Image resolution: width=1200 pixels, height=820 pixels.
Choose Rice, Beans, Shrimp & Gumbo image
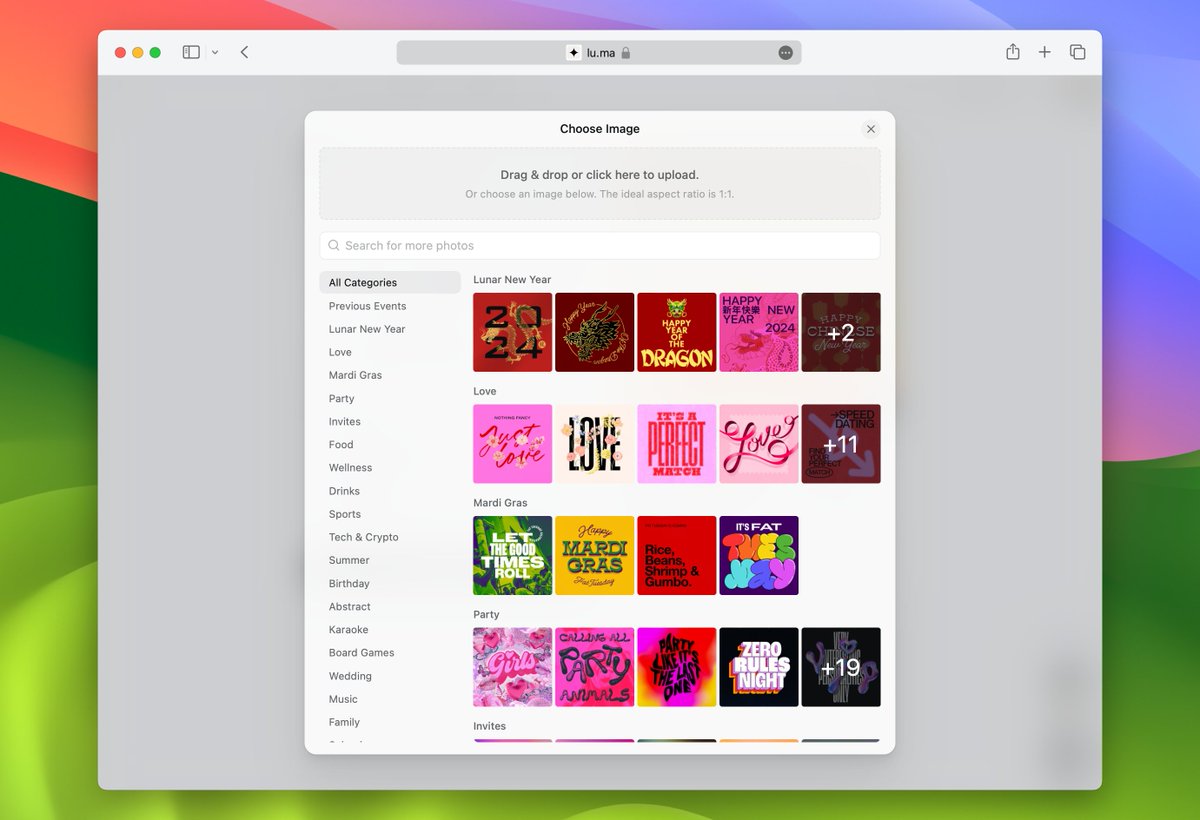click(x=677, y=556)
